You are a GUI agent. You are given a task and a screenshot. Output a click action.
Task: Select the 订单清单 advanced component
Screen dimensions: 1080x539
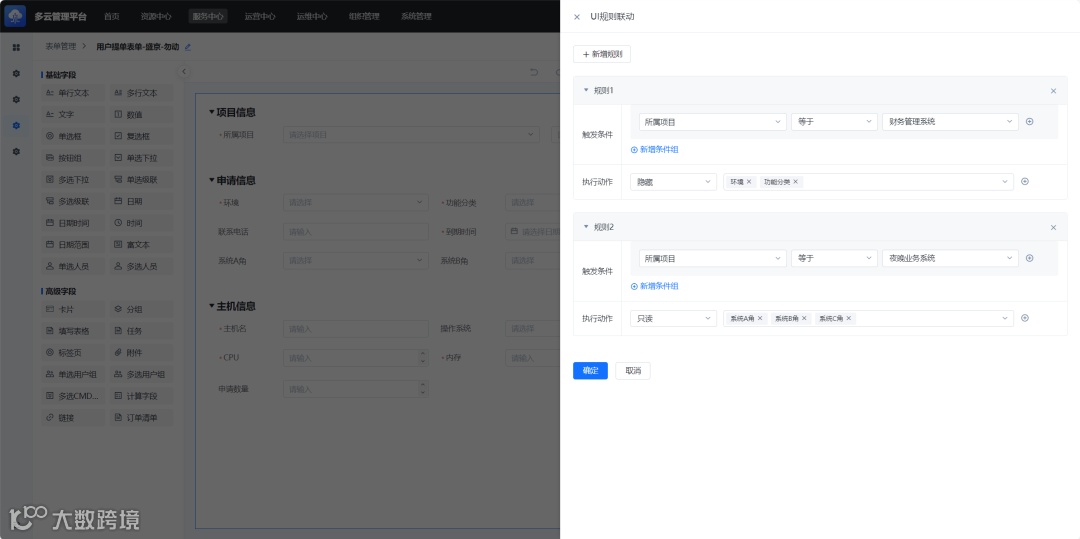(x=141, y=418)
